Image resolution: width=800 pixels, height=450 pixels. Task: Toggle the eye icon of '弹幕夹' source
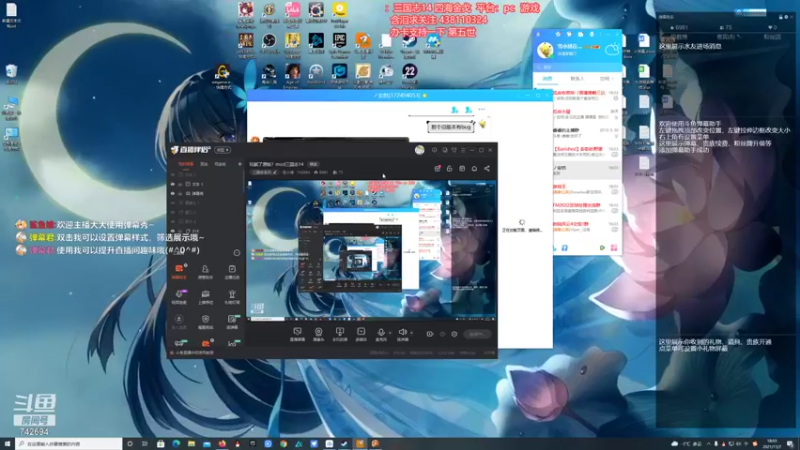click(173, 193)
